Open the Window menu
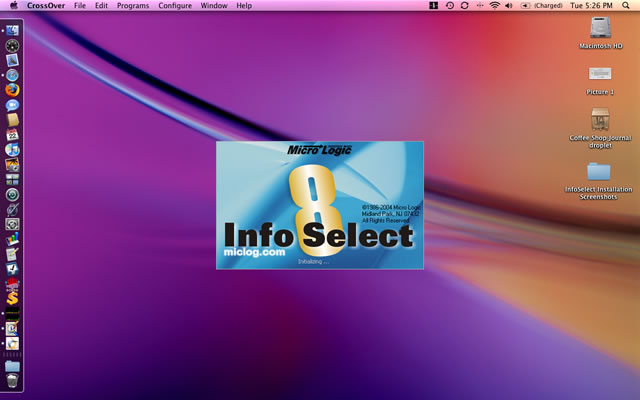Viewport: 640px width, 400px height. coord(214,6)
